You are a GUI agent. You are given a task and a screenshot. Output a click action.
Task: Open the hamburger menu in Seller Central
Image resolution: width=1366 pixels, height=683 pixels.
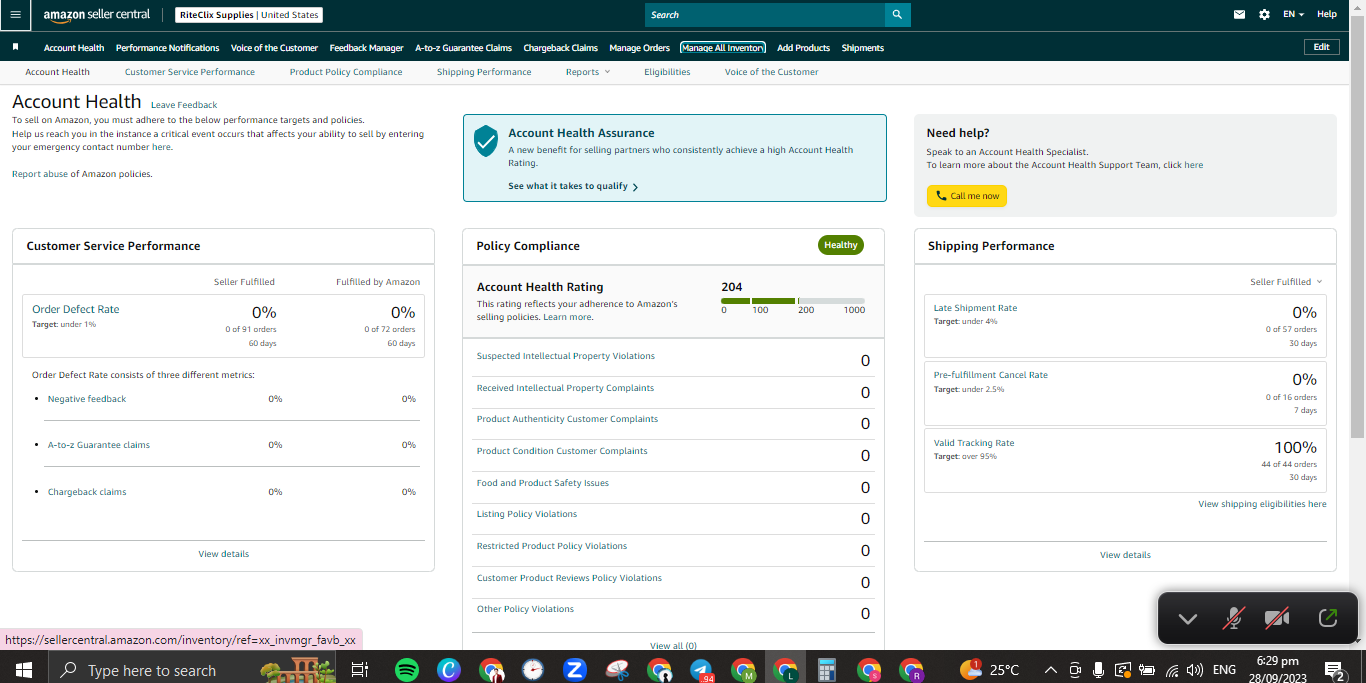[15, 15]
